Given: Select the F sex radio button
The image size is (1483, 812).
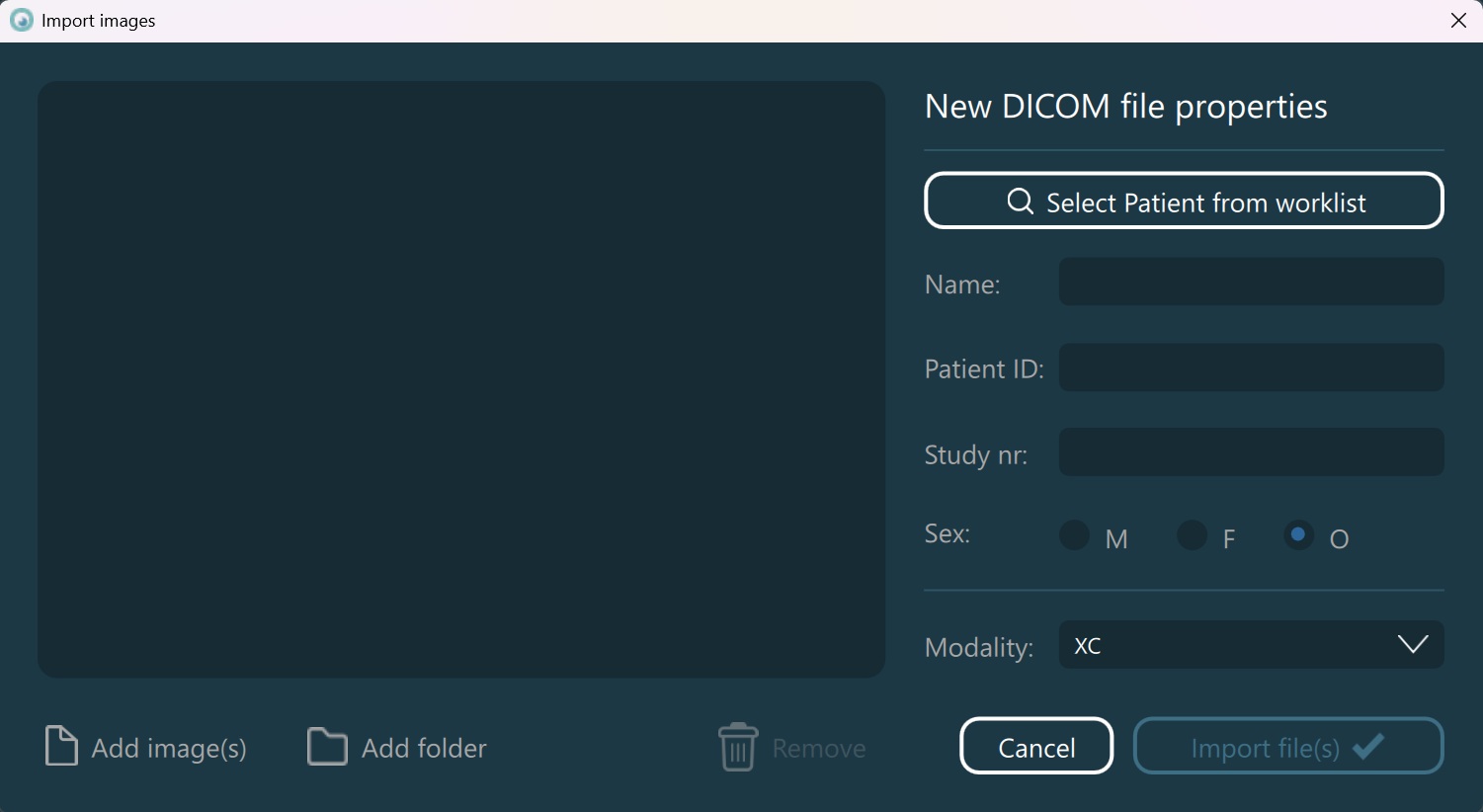Looking at the screenshot, I should pyautogui.click(x=1192, y=535).
